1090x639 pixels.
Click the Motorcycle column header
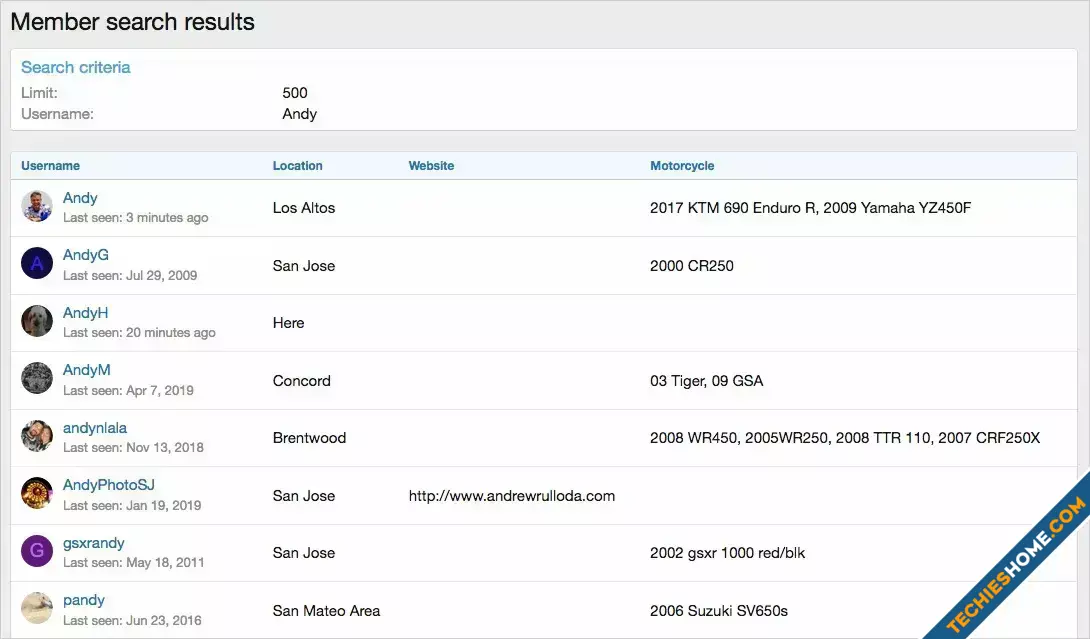(682, 166)
